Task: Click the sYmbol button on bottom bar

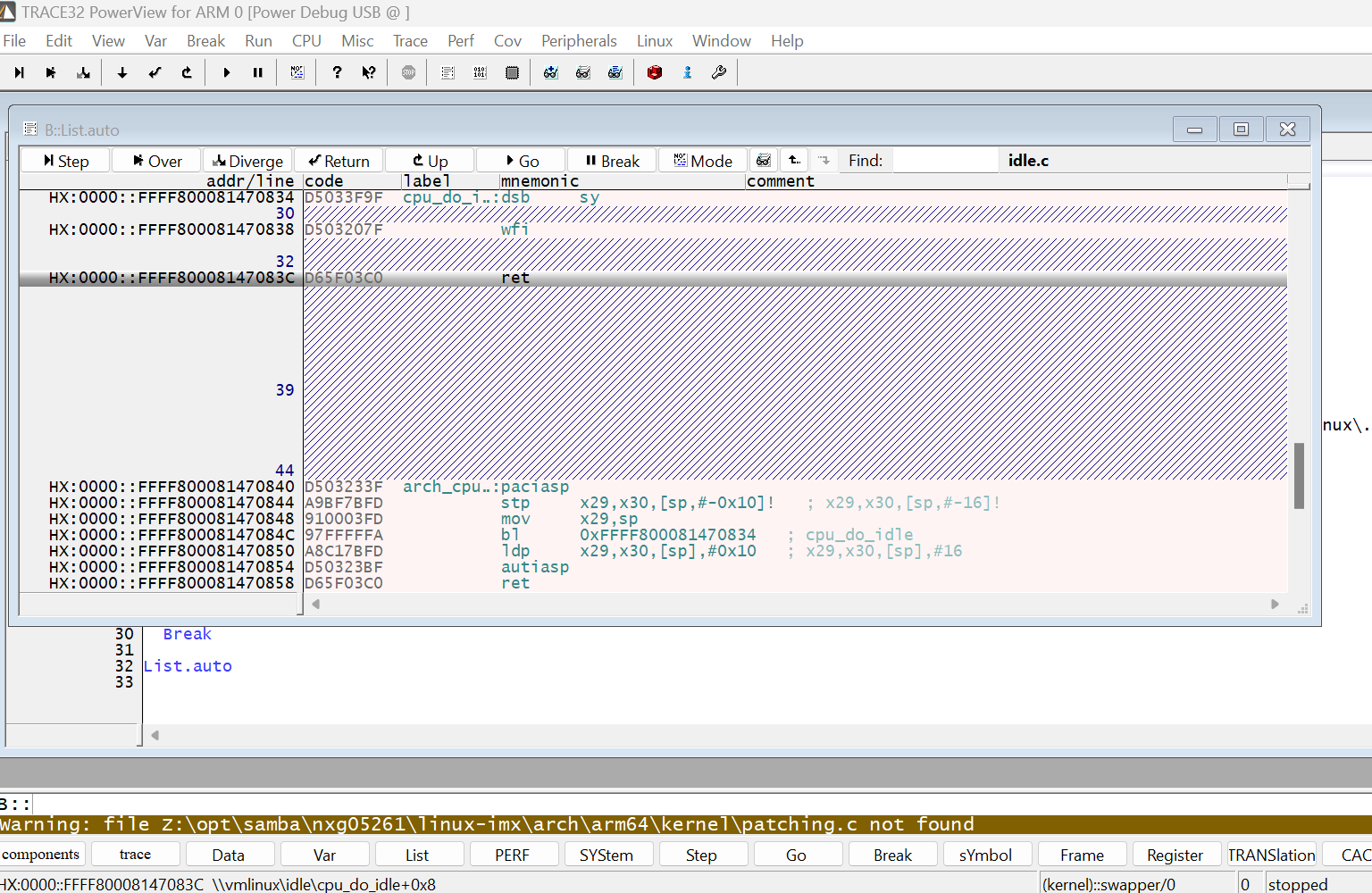Action: tap(987, 854)
